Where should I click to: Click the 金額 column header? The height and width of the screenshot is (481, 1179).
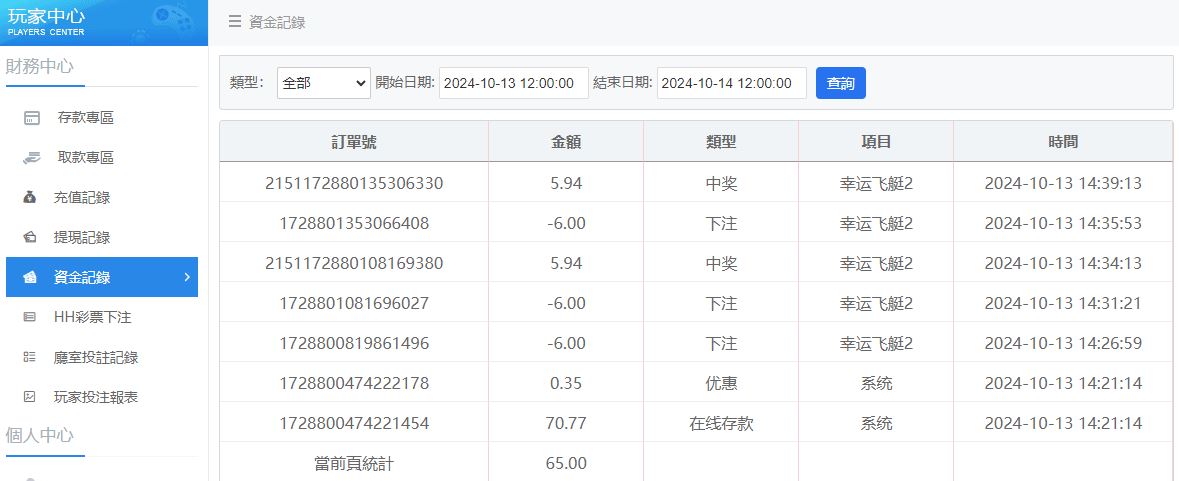click(566, 142)
